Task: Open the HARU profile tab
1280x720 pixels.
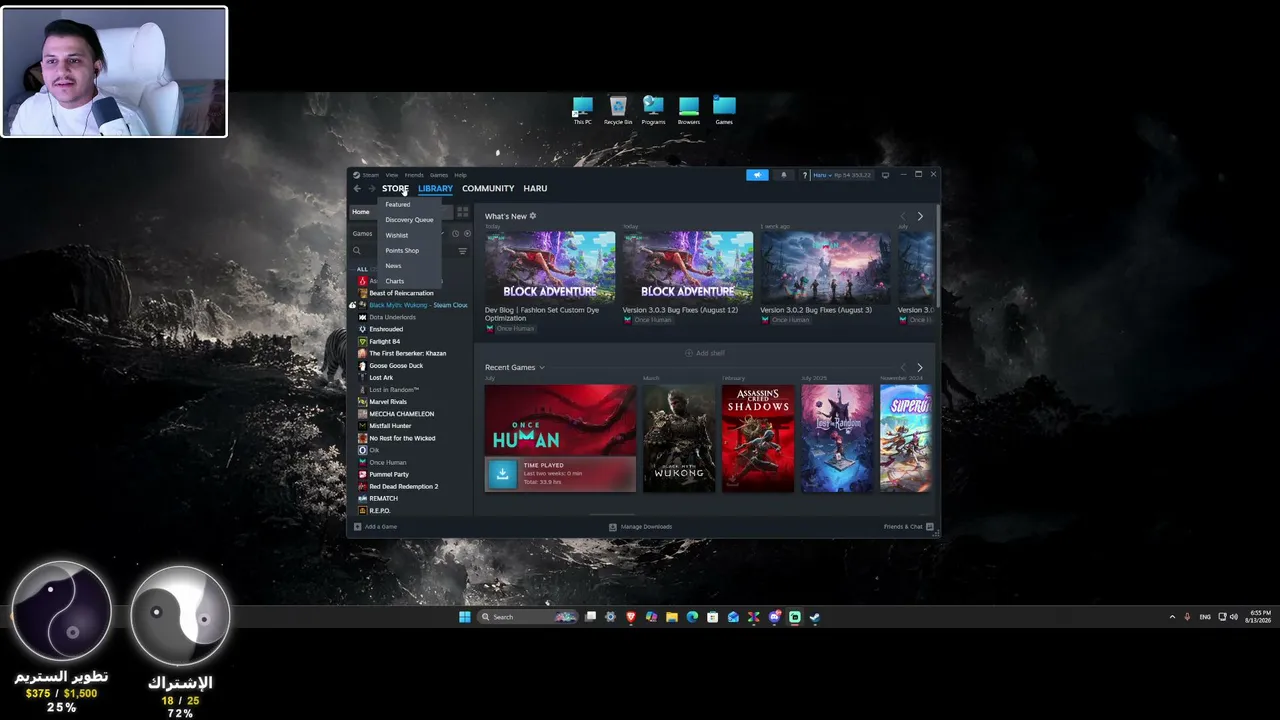Action: pyautogui.click(x=535, y=189)
